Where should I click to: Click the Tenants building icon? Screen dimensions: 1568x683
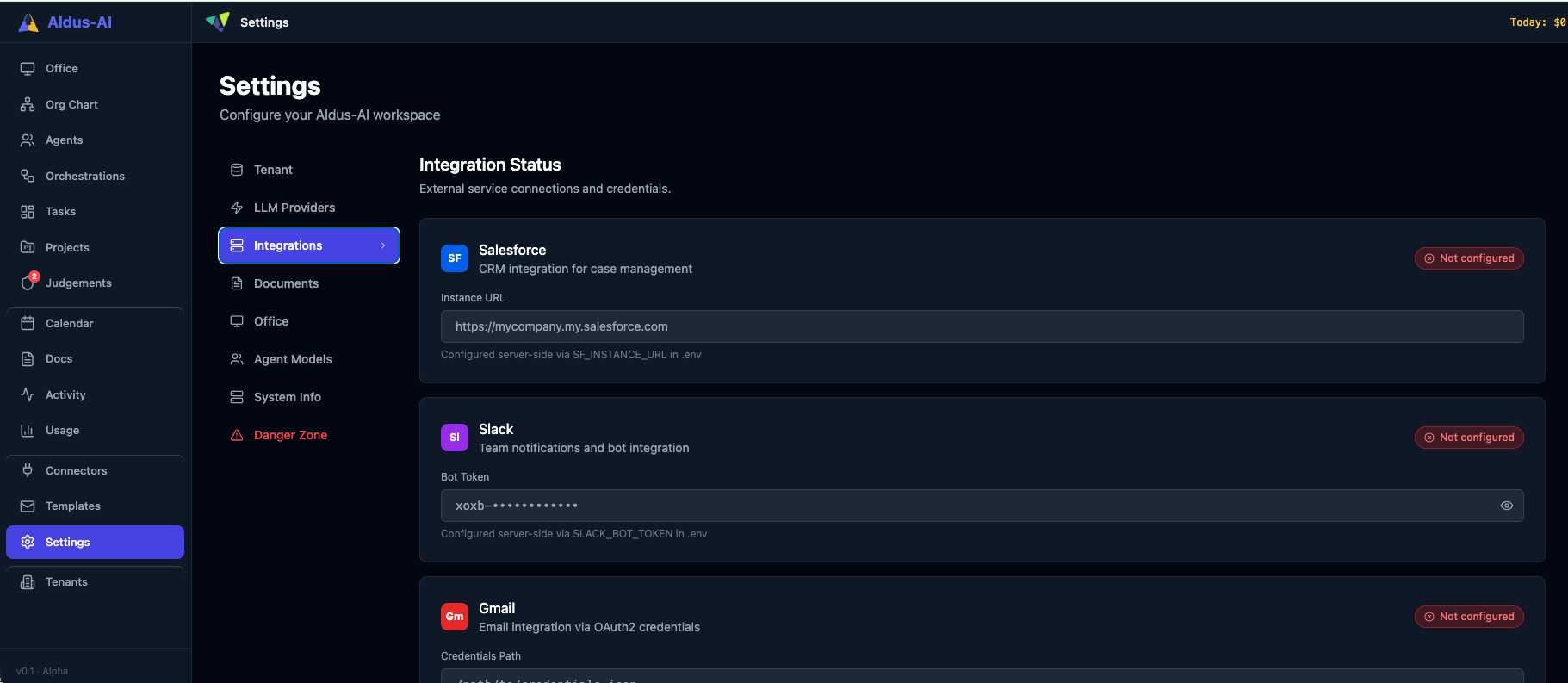click(28, 581)
